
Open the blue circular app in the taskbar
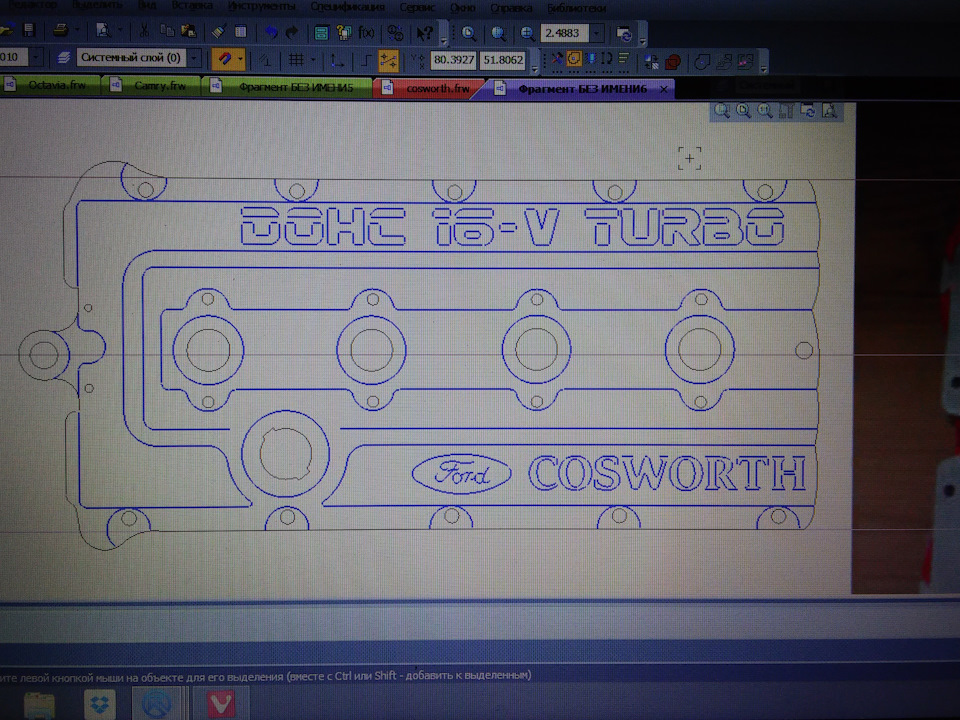click(x=157, y=703)
